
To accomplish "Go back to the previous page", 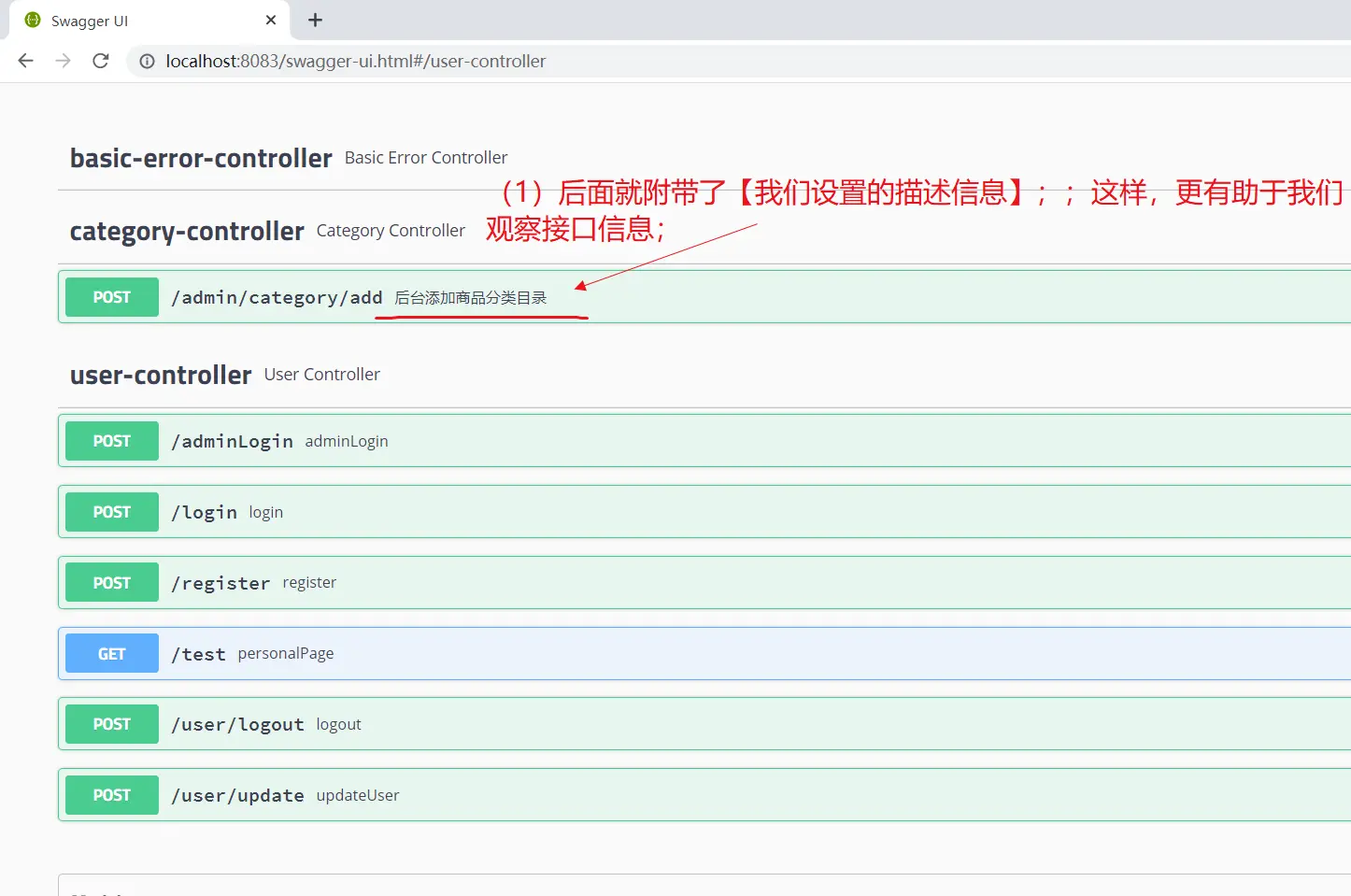I will pyautogui.click(x=25, y=61).
